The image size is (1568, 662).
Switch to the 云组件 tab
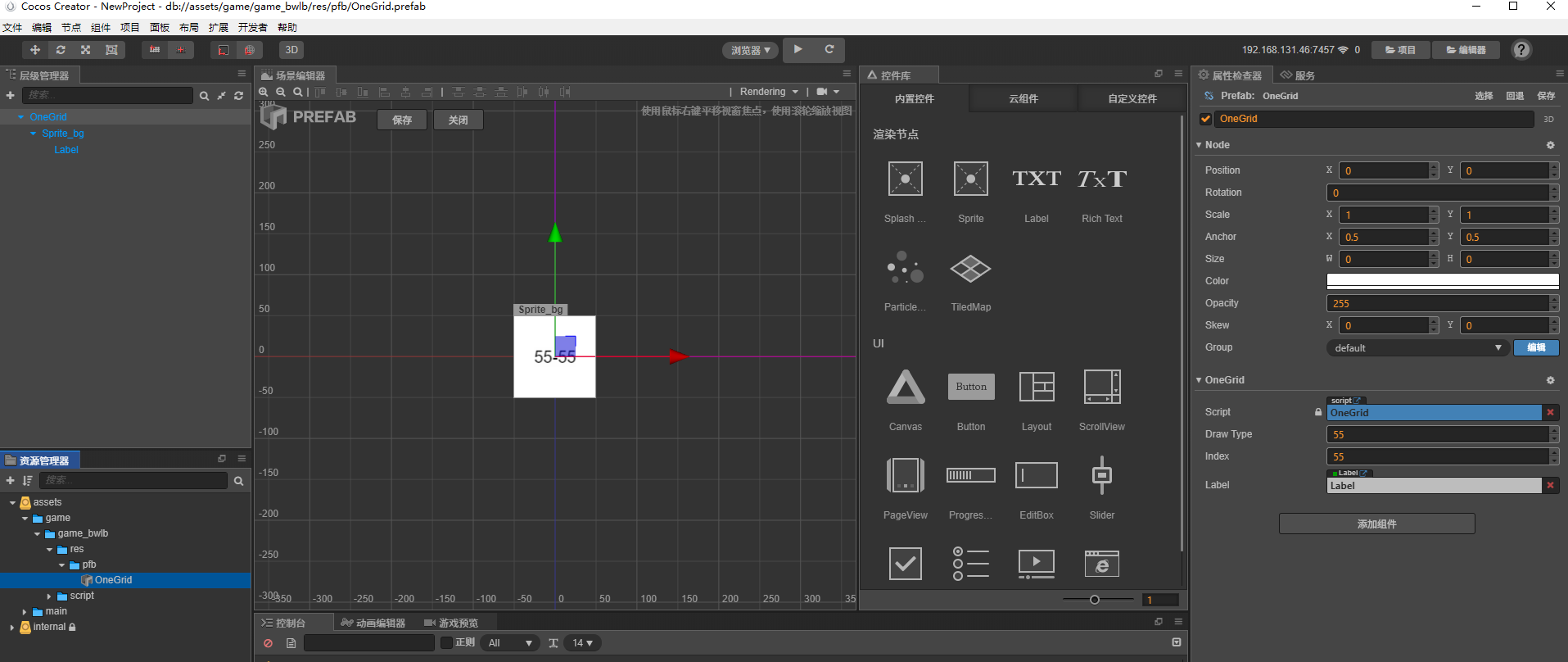1023,98
